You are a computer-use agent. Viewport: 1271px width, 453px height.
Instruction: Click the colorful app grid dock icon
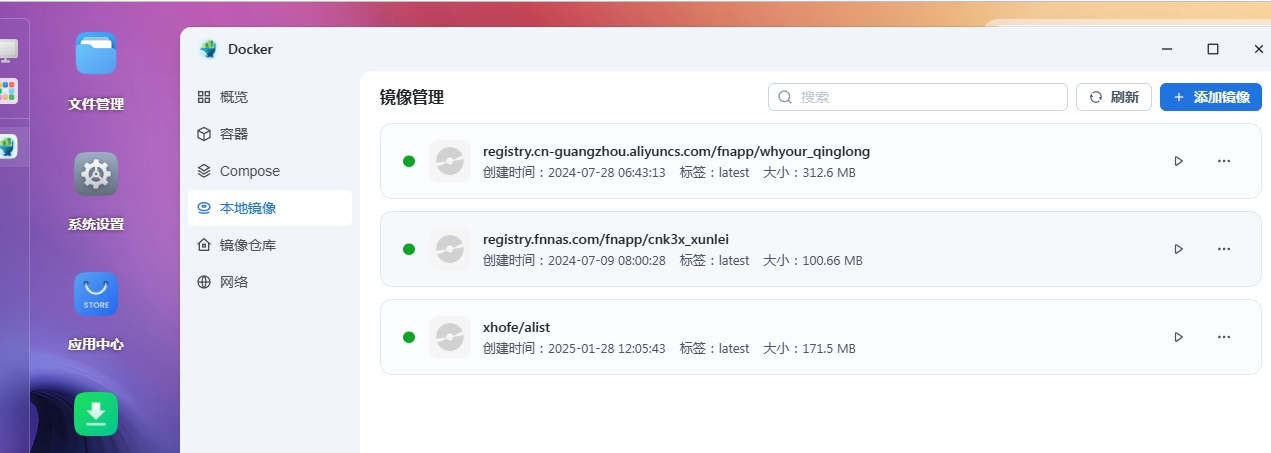point(8,91)
